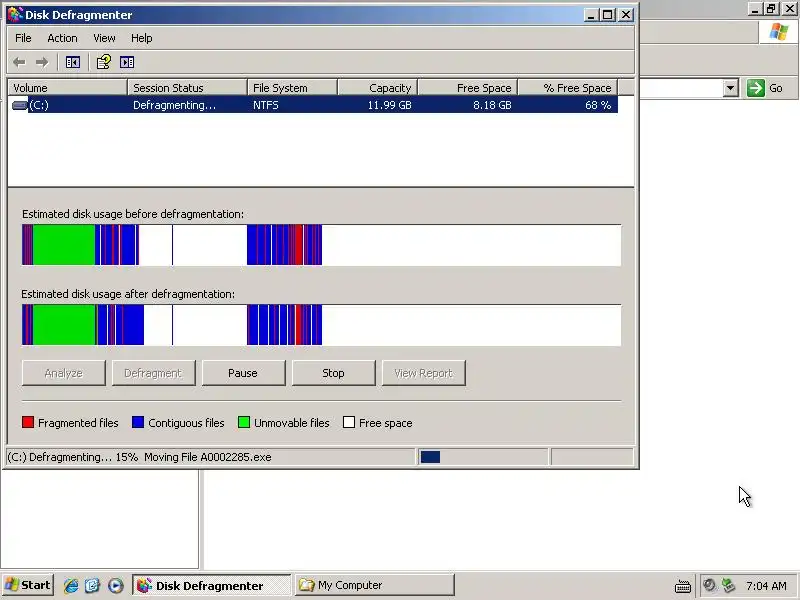Click the Show/Hide Action Pane icon
Image resolution: width=800 pixels, height=600 pixels.
[127, 62]
